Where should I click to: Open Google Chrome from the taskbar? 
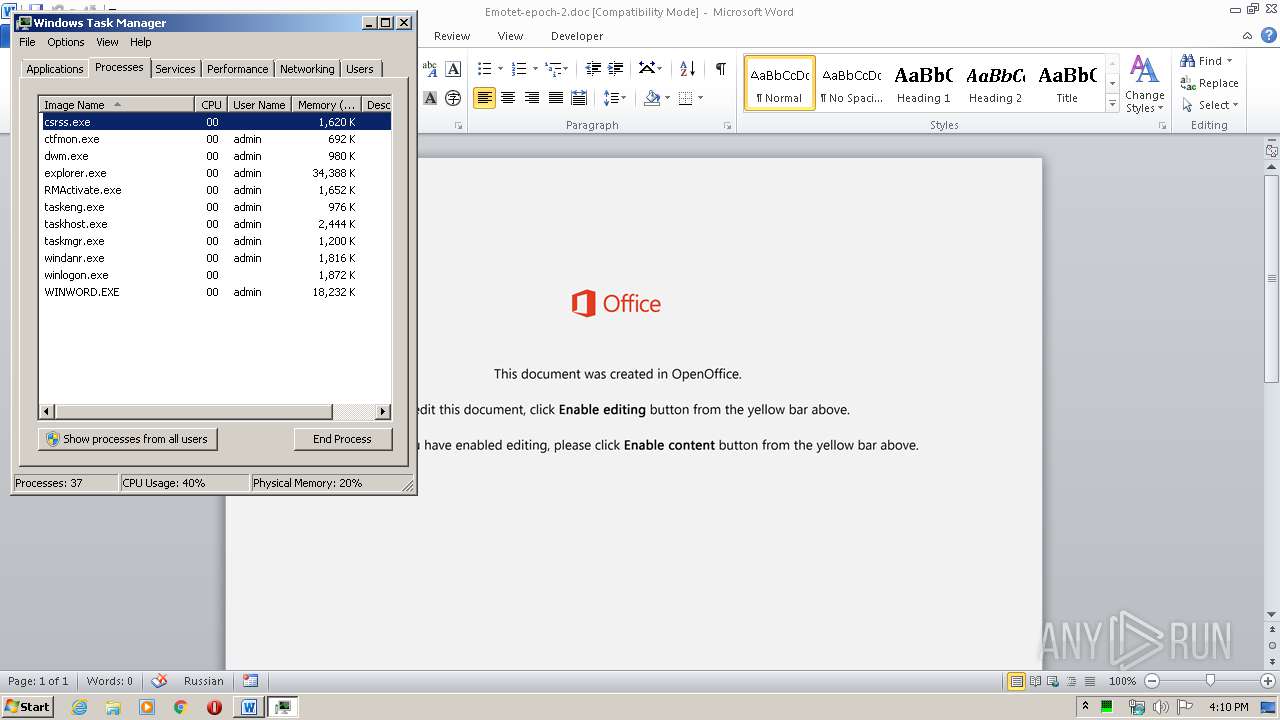[x=180, y=707]
